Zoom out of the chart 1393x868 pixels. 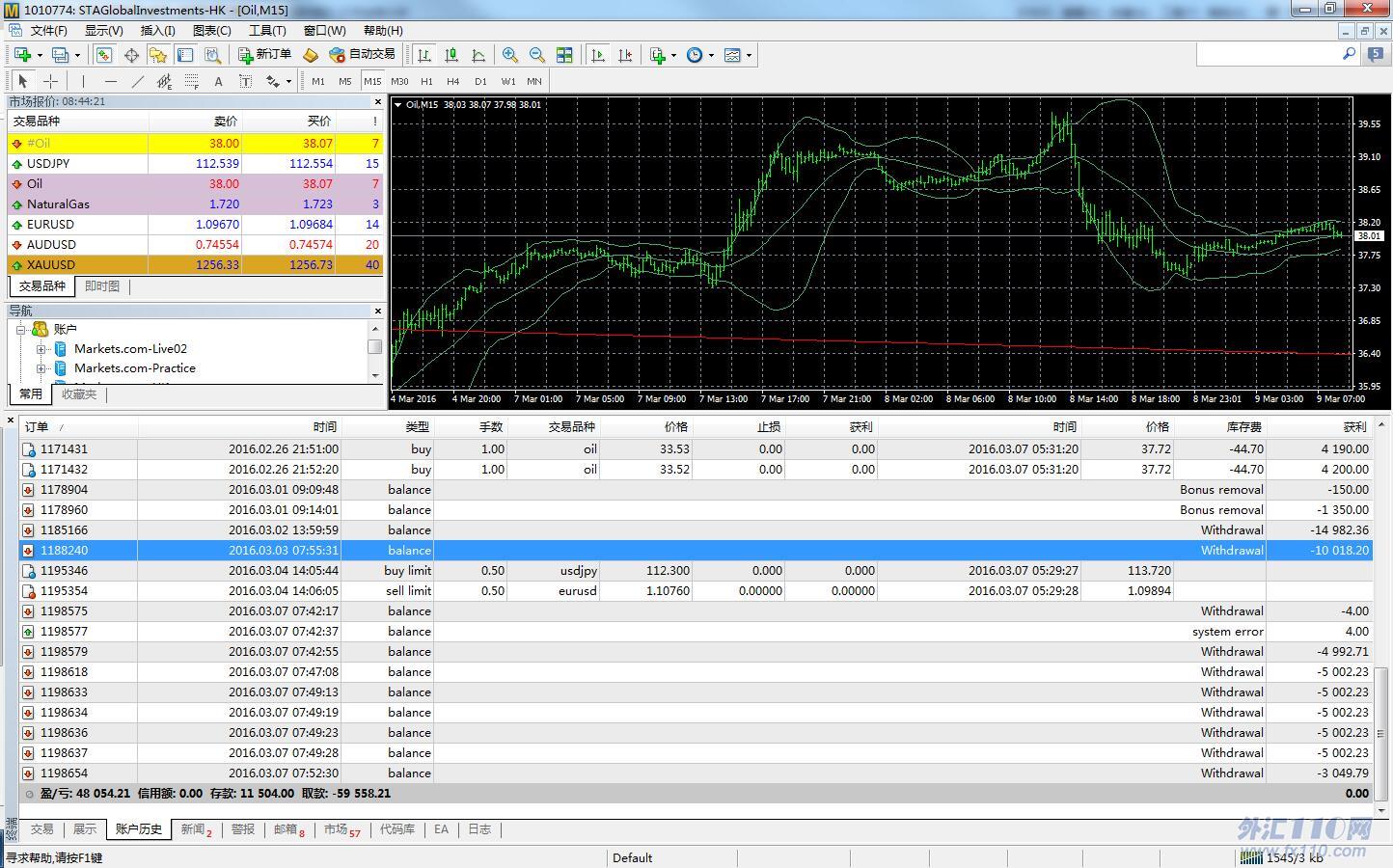pos(537,55)
